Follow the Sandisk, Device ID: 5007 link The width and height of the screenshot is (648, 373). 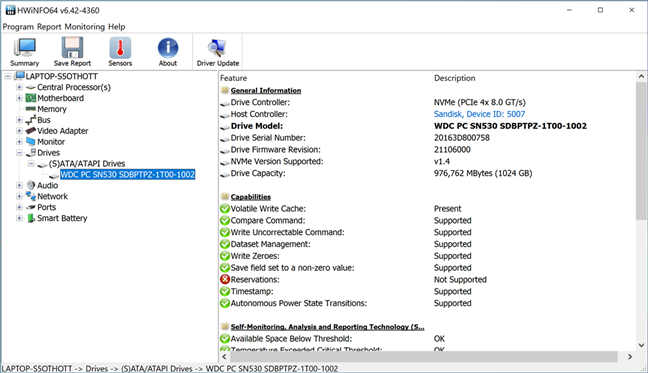(x=479, y=114)
